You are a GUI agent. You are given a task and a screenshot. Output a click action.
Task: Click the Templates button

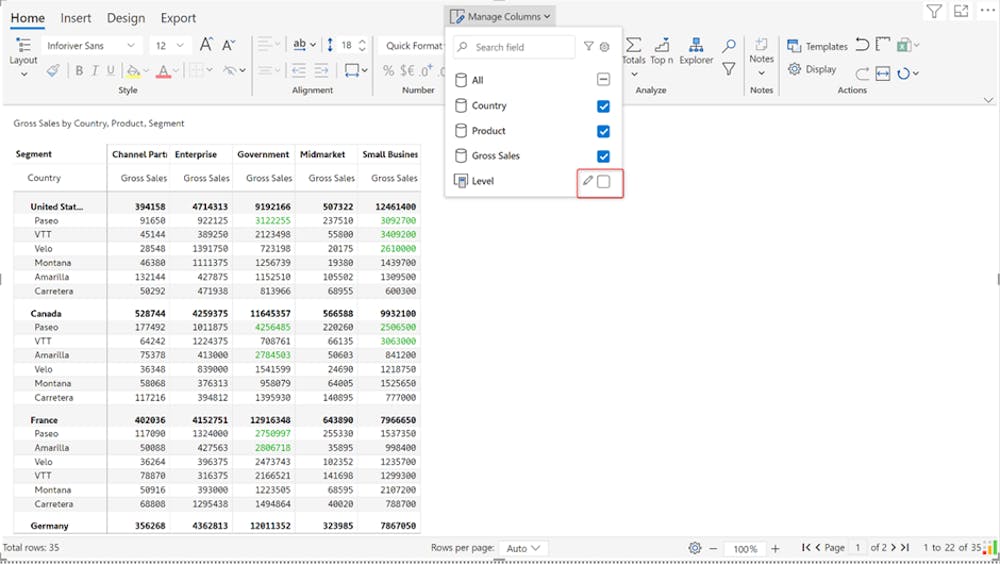(818, 46)
